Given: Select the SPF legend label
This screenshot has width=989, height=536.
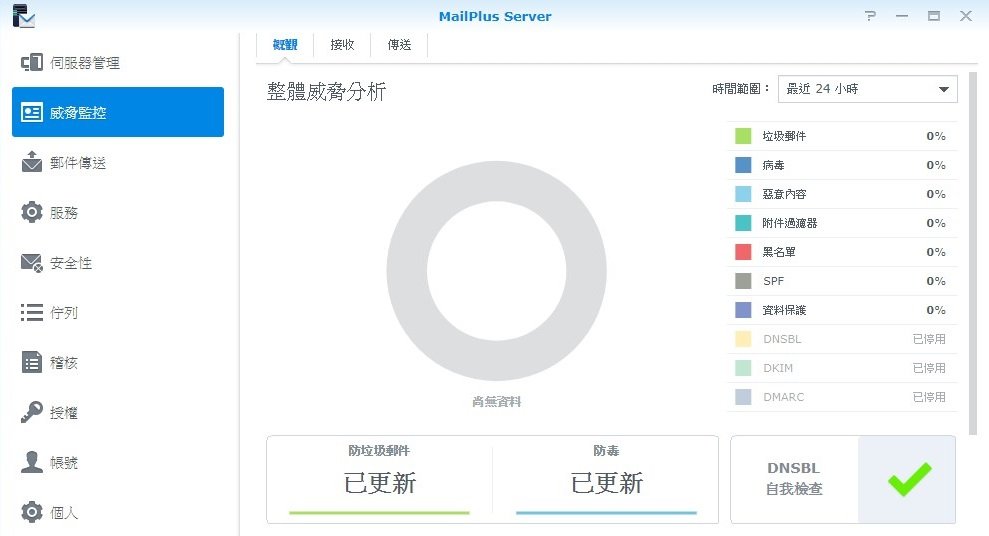Looking at the screenshot, I should pos(773,281).
